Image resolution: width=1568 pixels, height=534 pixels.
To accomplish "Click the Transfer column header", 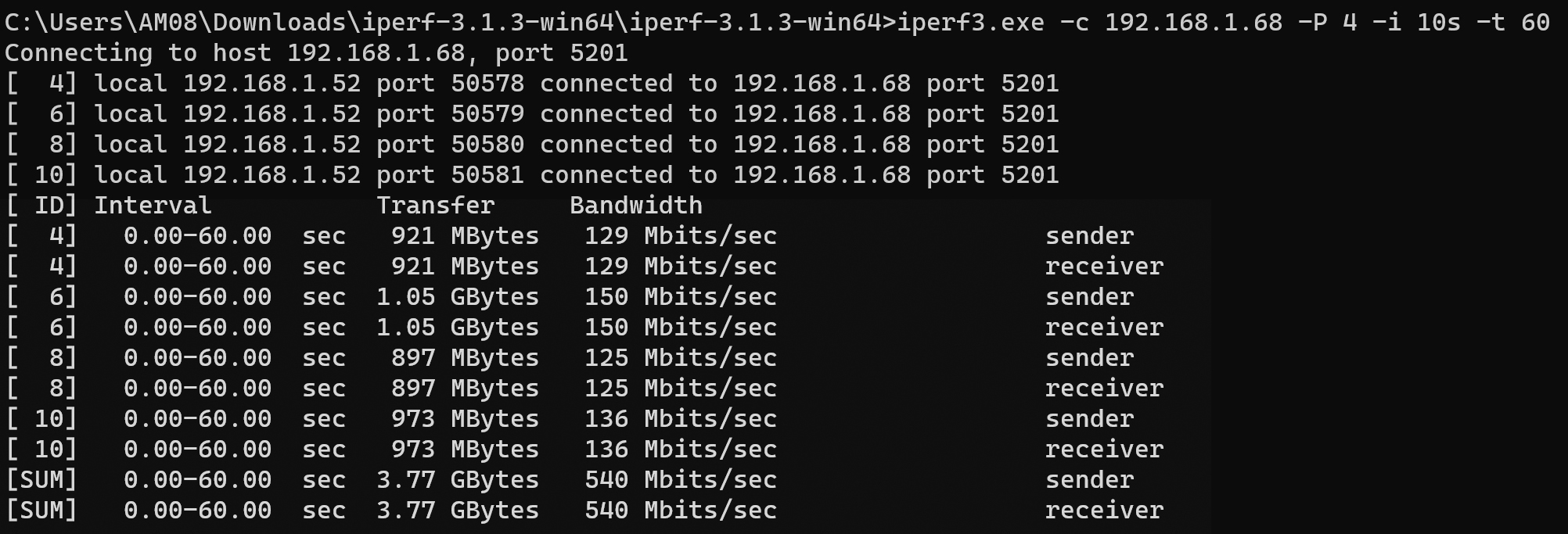I will [436, 206].
